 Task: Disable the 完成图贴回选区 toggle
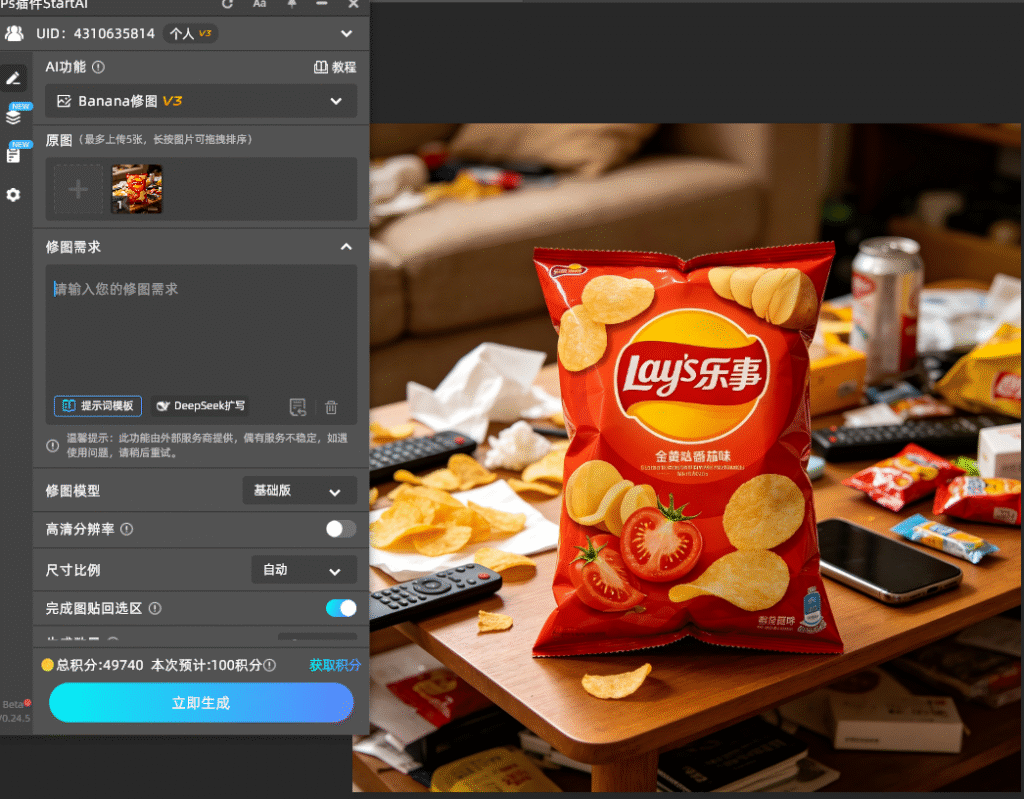pos(341,608)
